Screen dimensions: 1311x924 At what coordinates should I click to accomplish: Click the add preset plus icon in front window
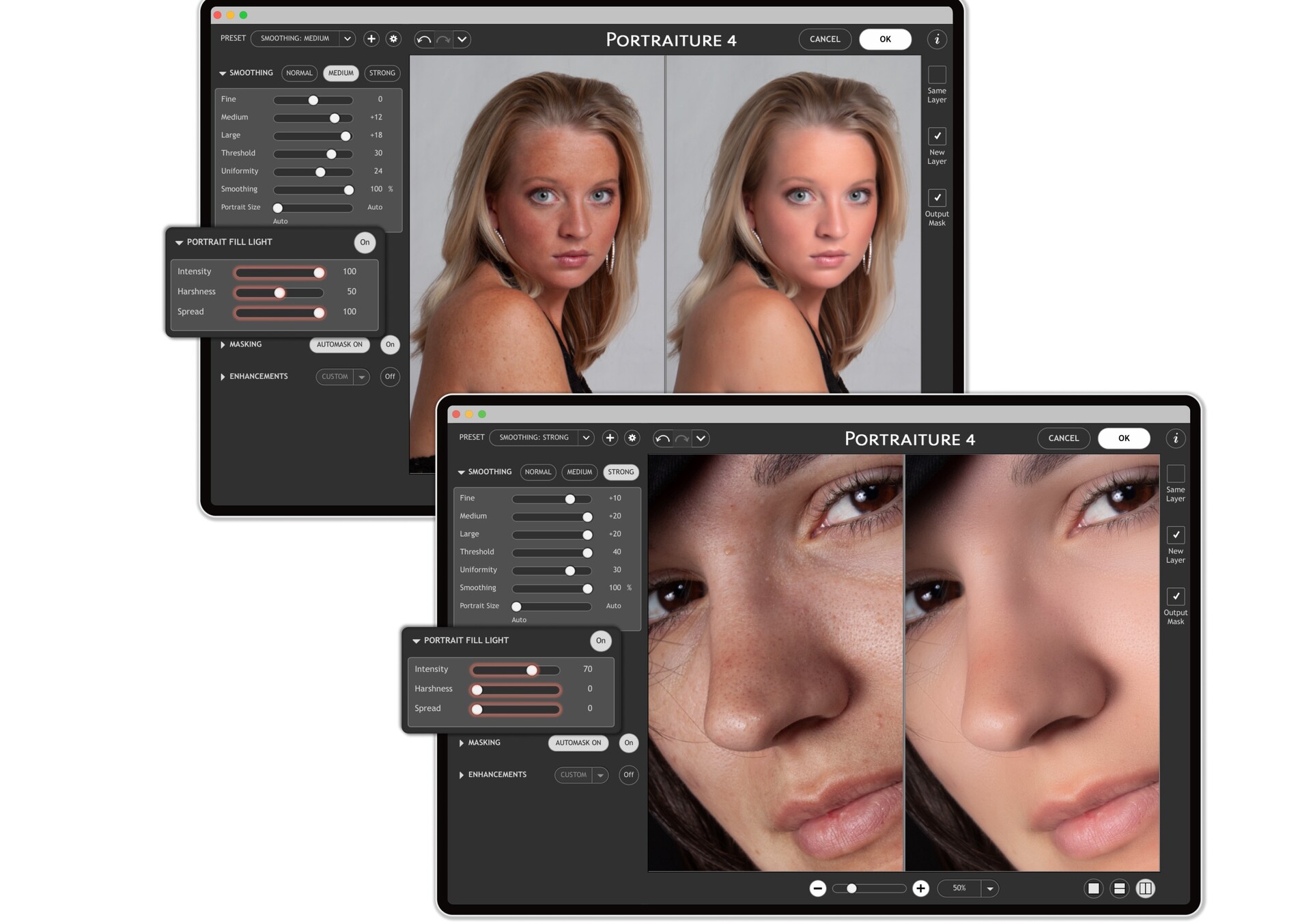[x=610, y=438]
